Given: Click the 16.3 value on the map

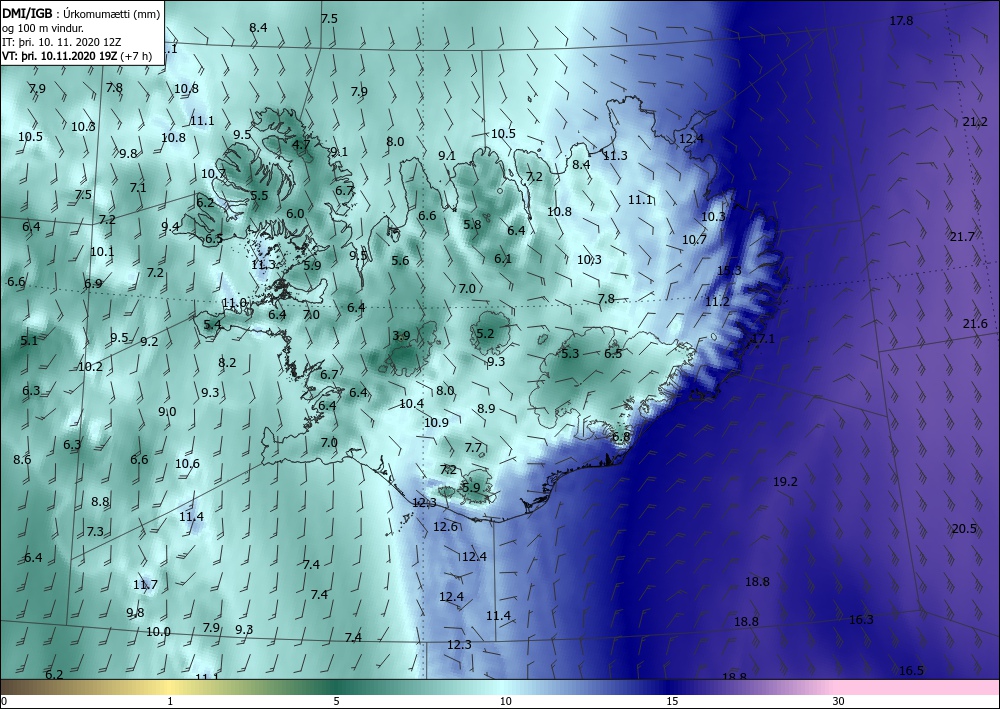Looking at the screenshot, I should tap(861, 620).
